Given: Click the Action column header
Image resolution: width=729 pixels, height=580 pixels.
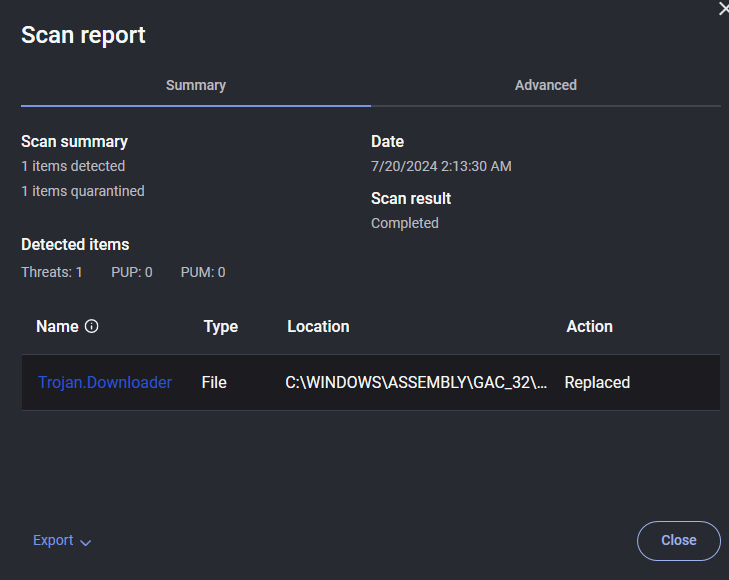Looking at the screenshot, I should point(589,326).
